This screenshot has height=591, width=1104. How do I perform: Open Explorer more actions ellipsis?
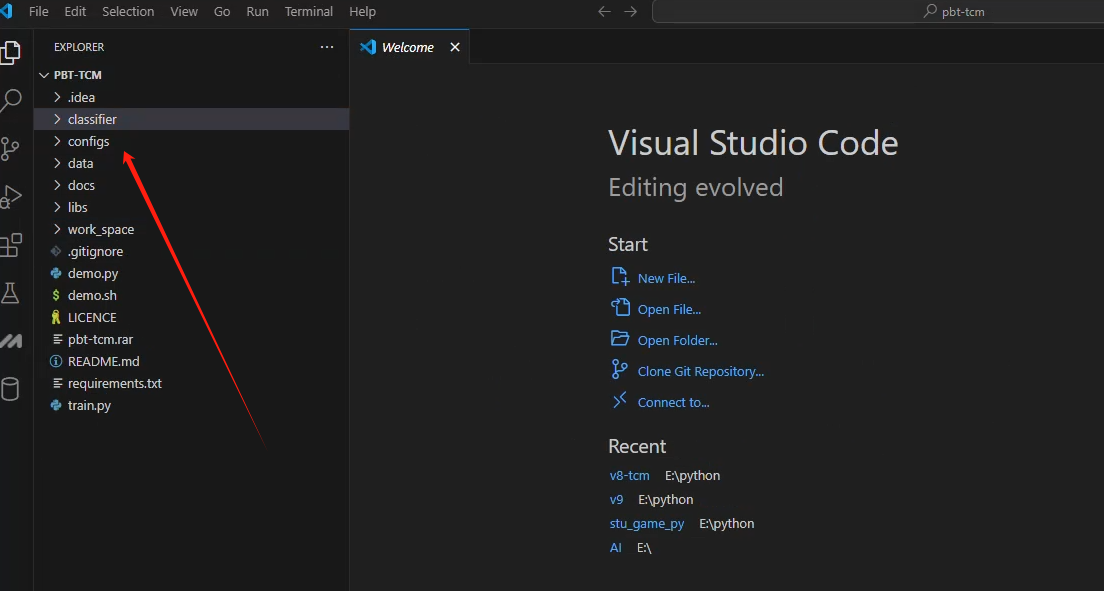(x=327, y=46)
